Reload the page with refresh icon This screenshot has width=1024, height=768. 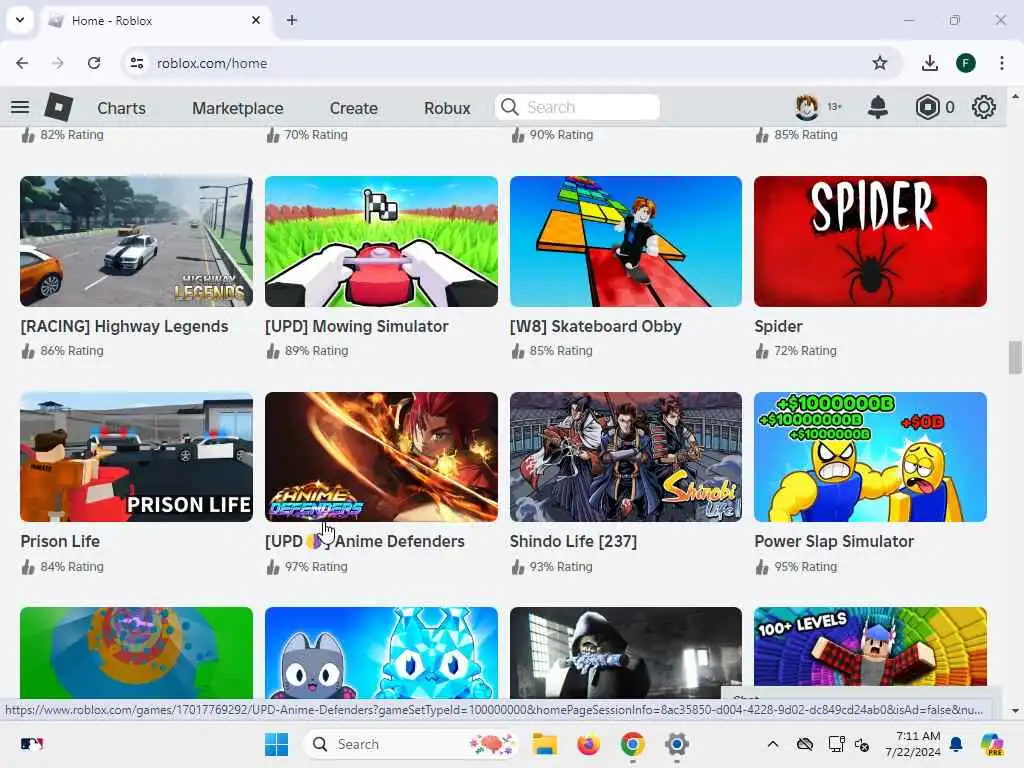click(94, 63)
